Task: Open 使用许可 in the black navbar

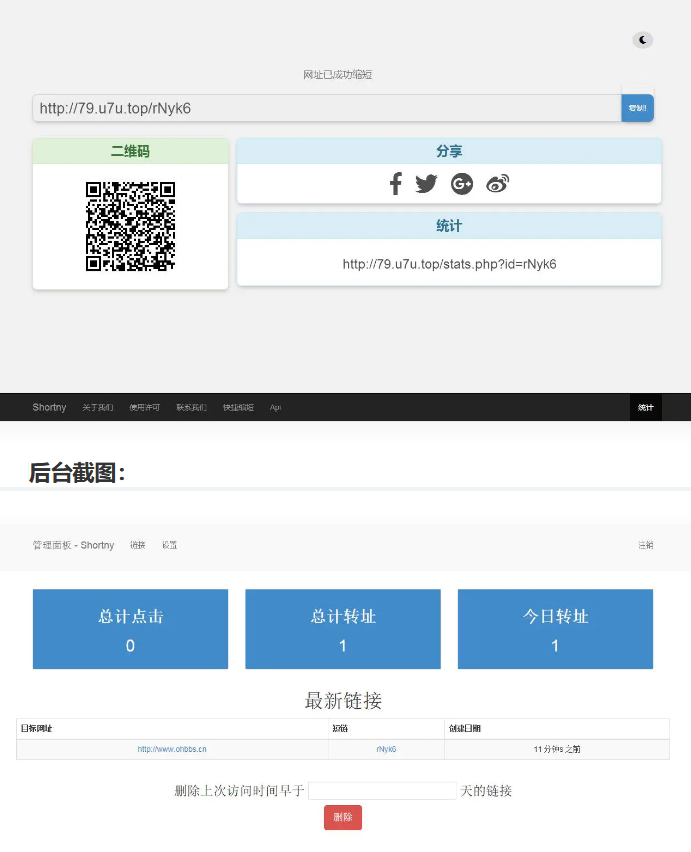Action: tap(144, 407)
